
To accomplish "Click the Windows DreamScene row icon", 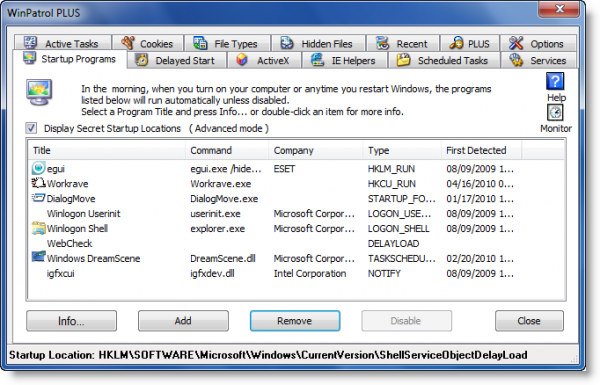I will click(38, 256).
